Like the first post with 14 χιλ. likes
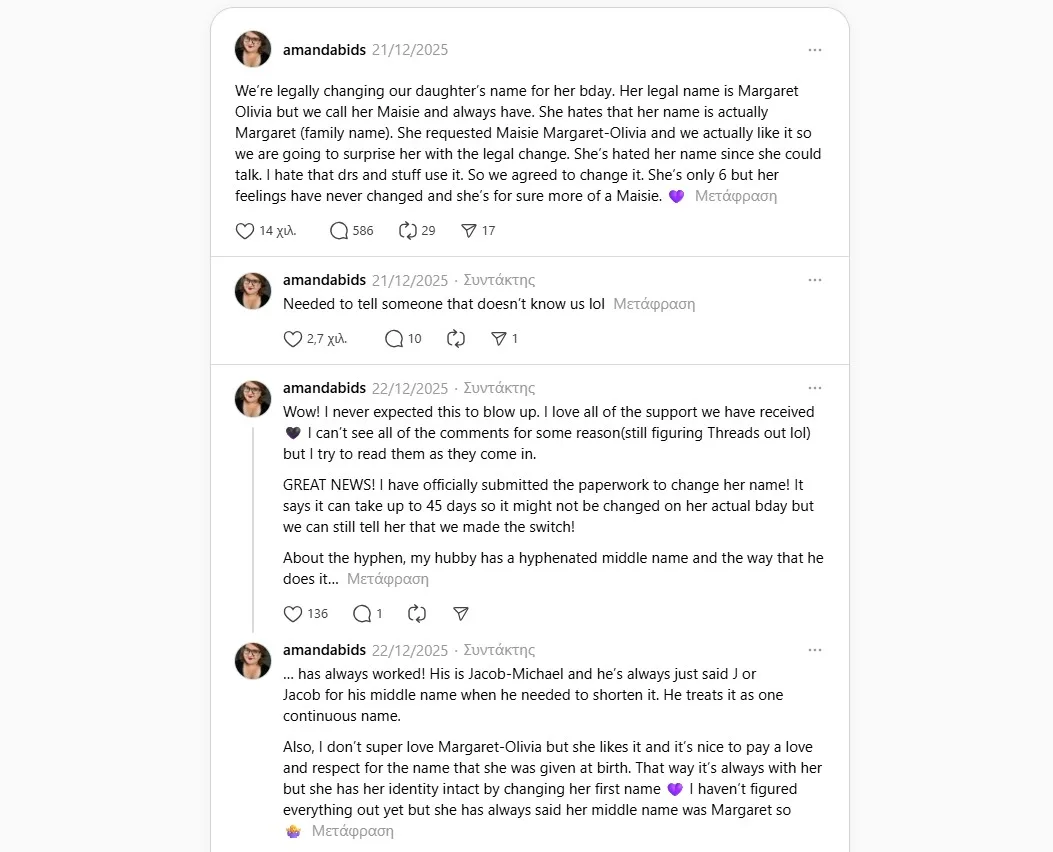 click(x=245, y=231)
